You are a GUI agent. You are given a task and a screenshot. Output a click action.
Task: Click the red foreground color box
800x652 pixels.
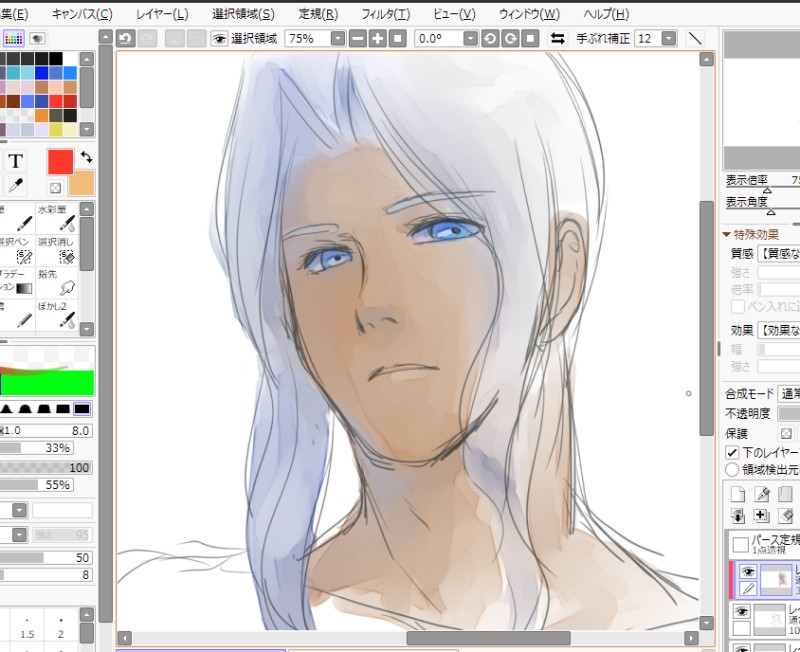(x=61, y=162)
